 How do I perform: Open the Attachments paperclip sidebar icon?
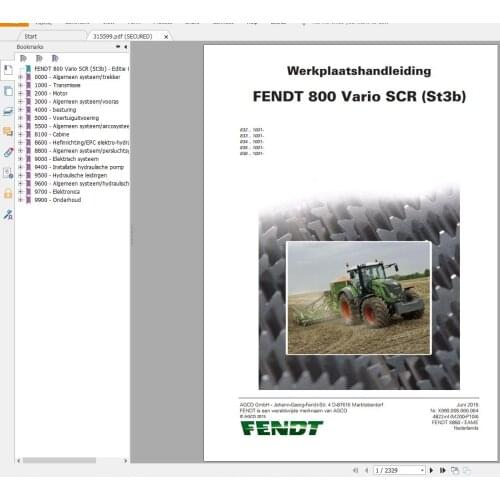point(8,152)
